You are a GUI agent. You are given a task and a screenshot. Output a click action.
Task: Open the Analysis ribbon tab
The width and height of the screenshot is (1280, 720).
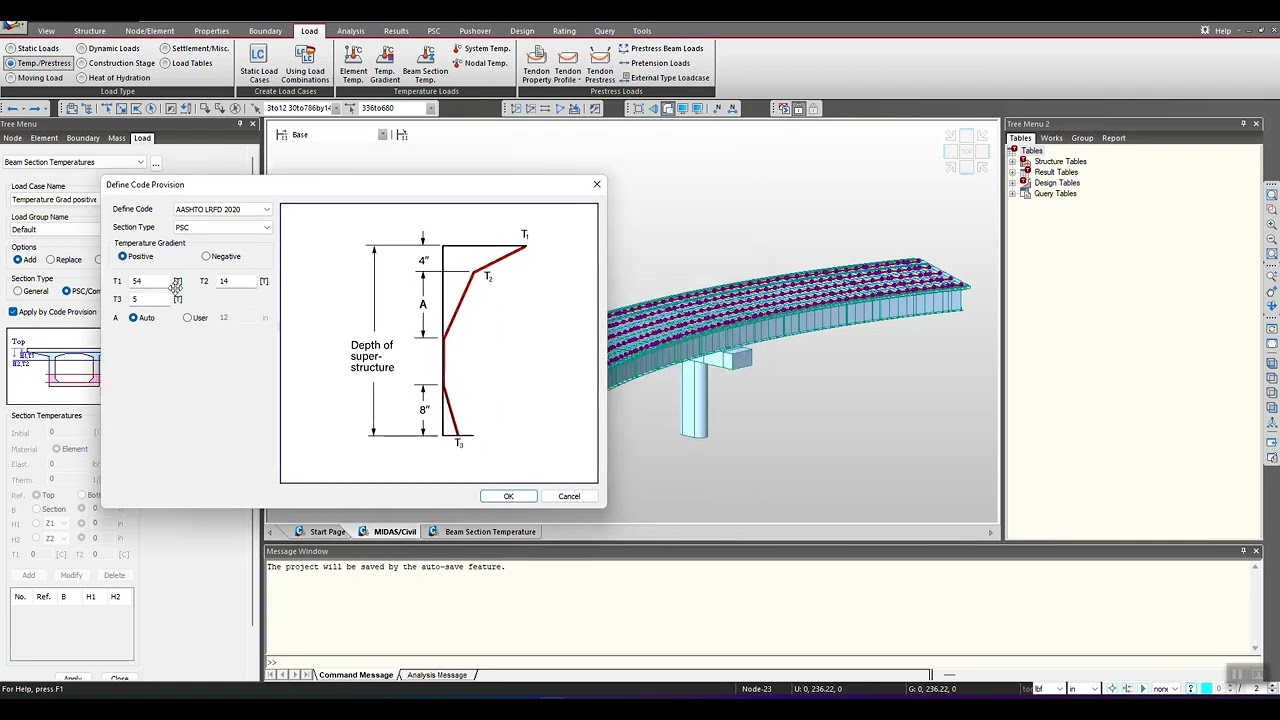(x=351, y=31)
